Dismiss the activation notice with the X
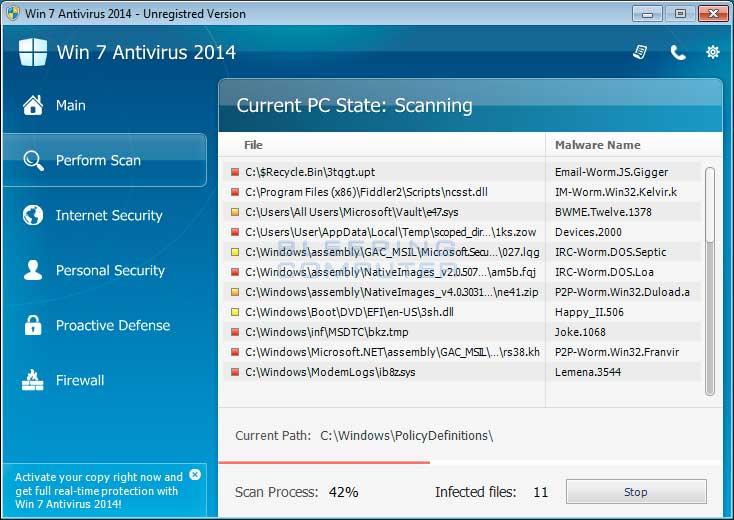Viewport: 734px width, 520px height. (195, 475)
